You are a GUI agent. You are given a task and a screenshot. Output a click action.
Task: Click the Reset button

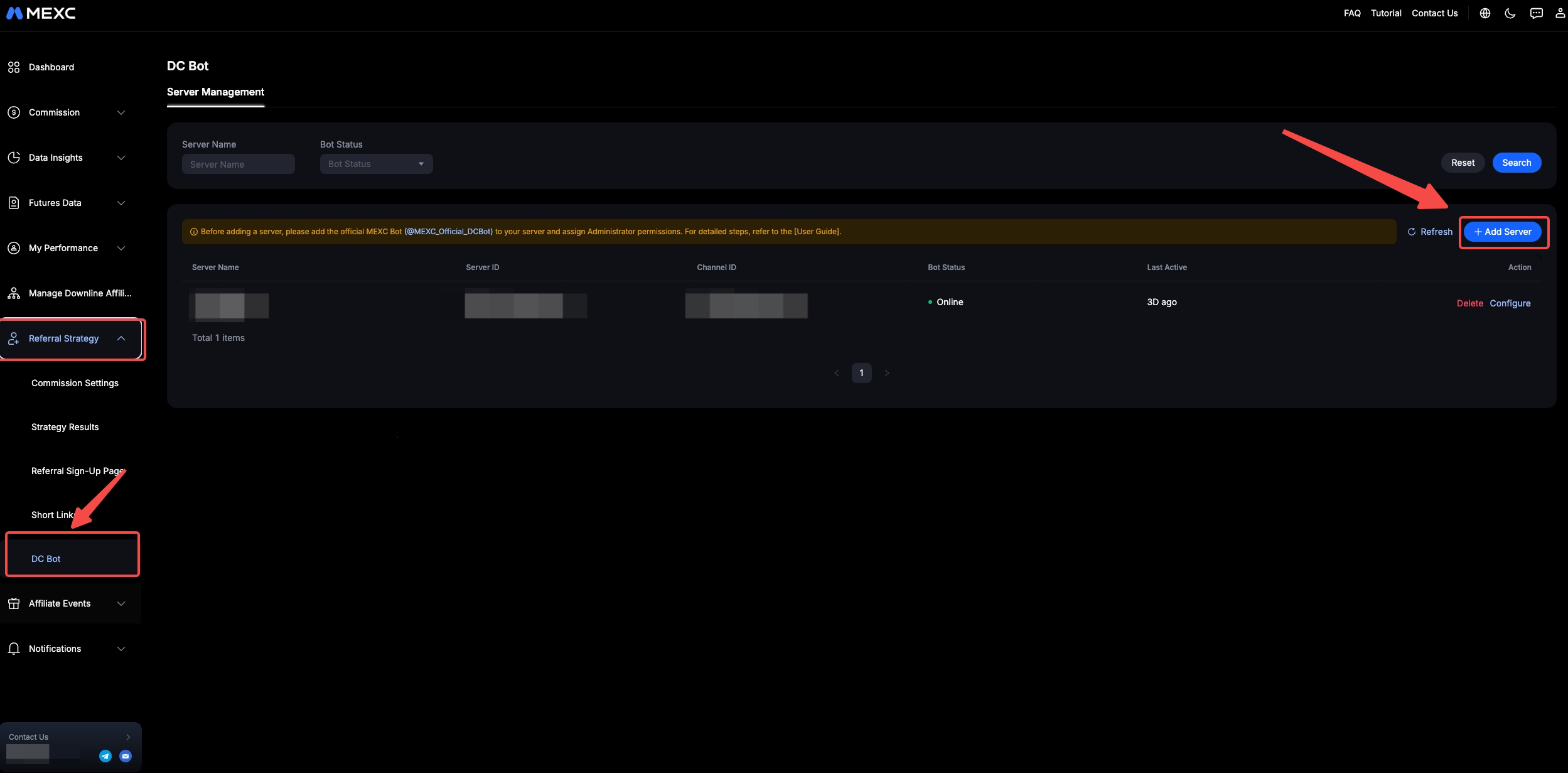click(1463, 163)
